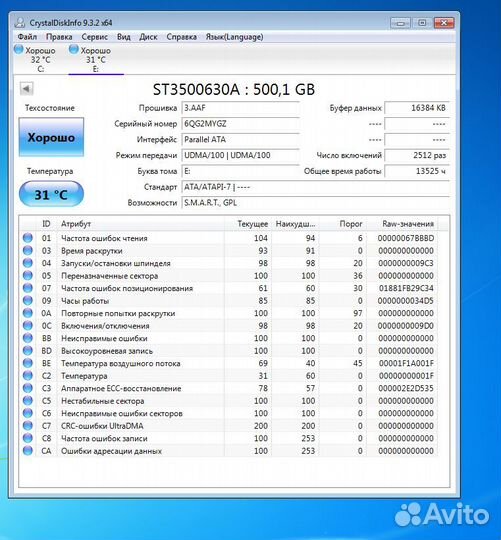Click the previous disk arrow button
Viewport: 501px width, 540px height.
point(26,89)
